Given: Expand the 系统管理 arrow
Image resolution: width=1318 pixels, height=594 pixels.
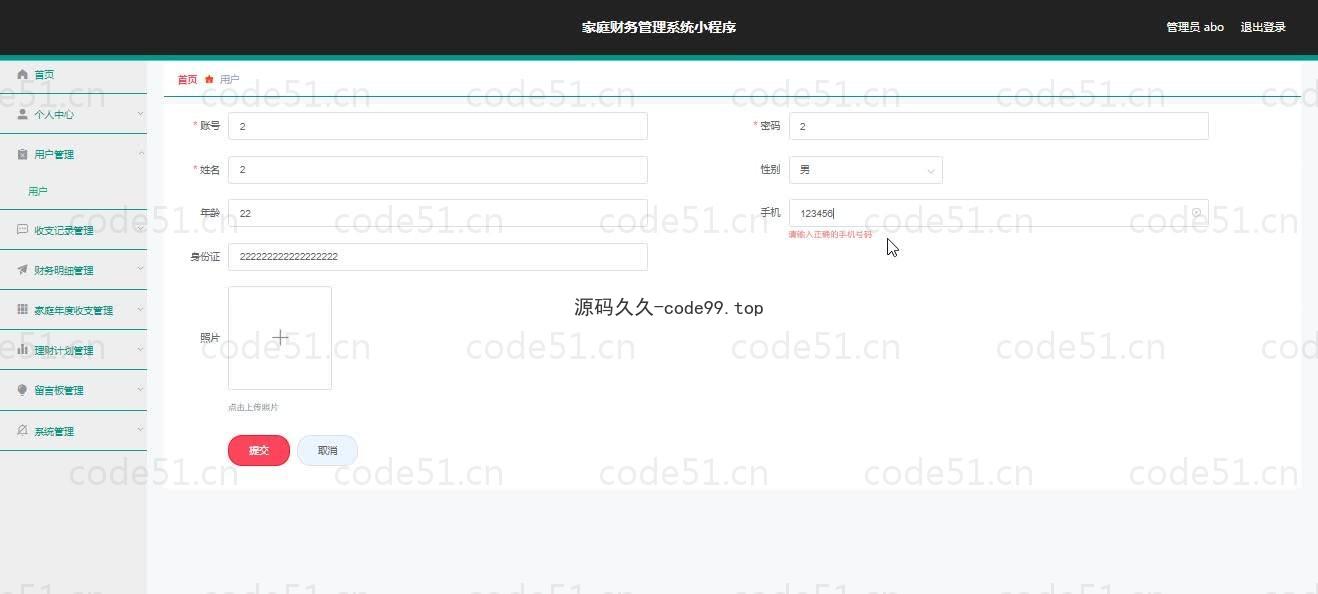Looking at the screenshot, I should point(140,431).
